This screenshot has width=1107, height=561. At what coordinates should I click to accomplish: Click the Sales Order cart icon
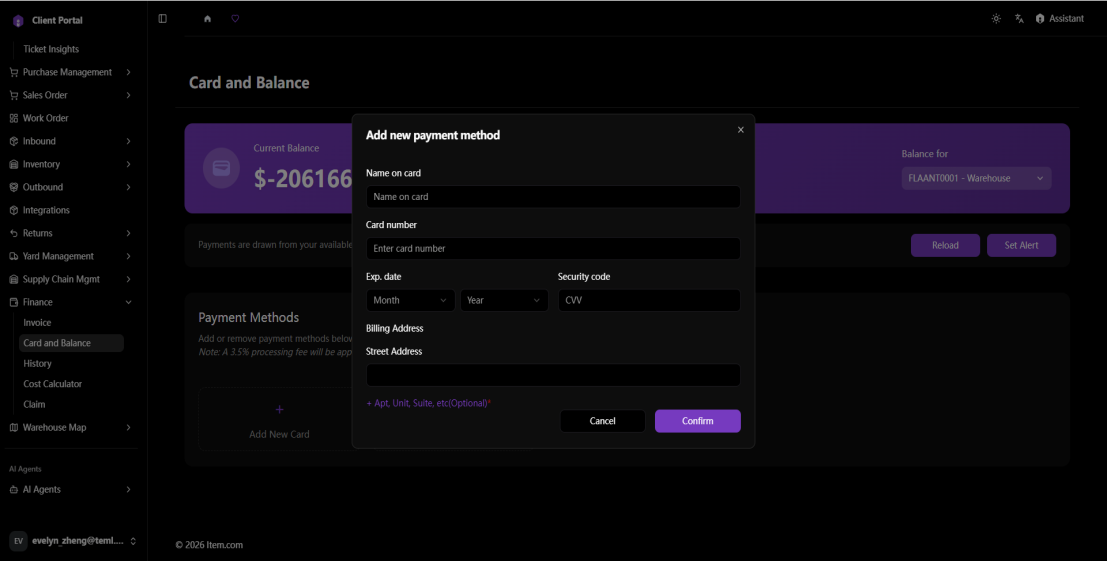(x=13, y=95)
